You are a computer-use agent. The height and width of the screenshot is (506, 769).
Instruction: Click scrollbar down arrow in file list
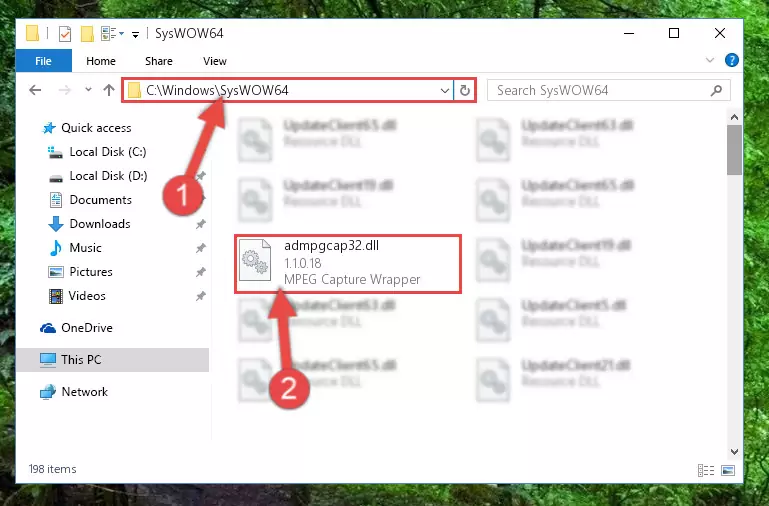point(734,452)
